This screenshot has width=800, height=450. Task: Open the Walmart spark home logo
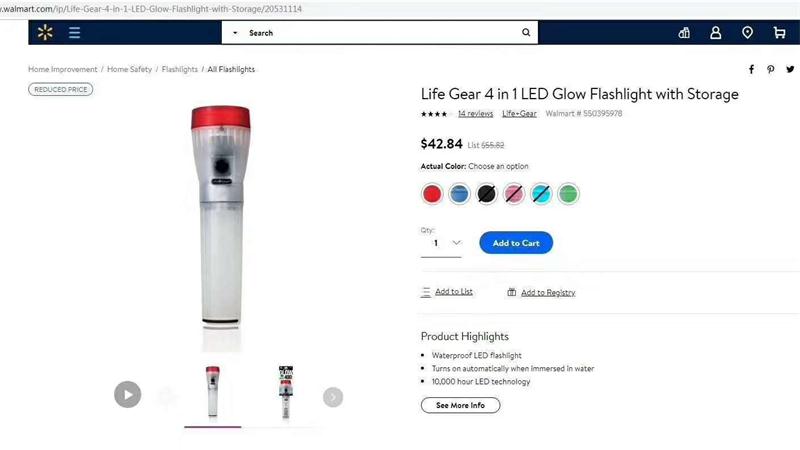(45, 33)
